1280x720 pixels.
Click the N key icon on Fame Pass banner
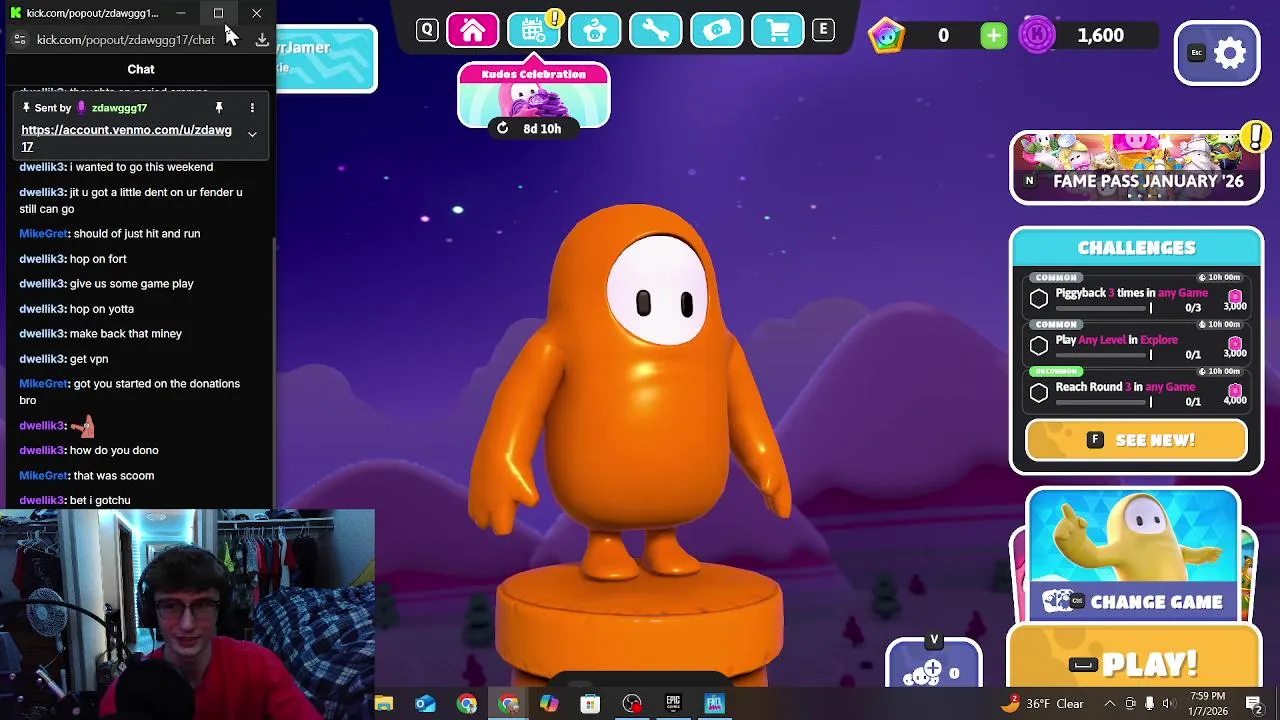coord(1029,182)
